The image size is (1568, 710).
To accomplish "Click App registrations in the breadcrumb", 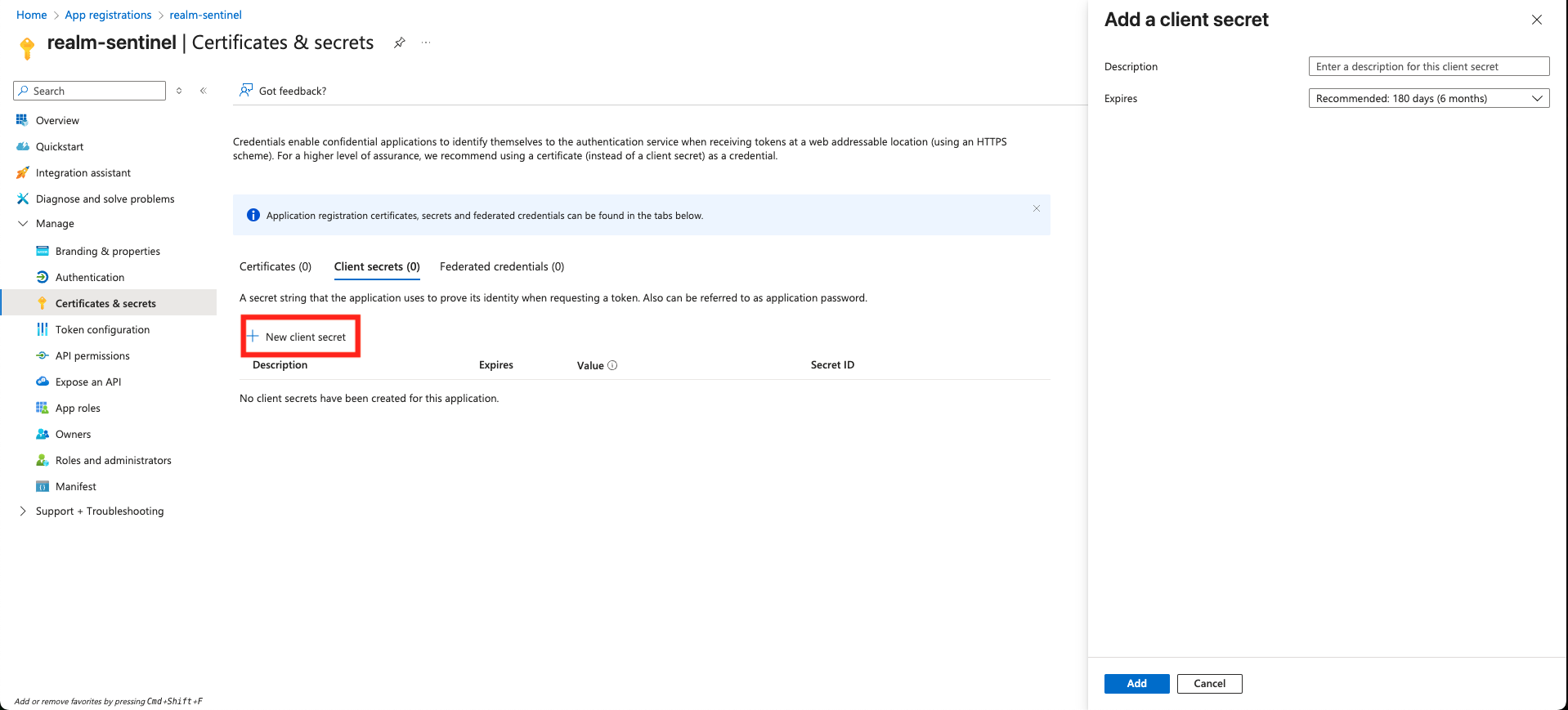I will click(x=108, y=15).
